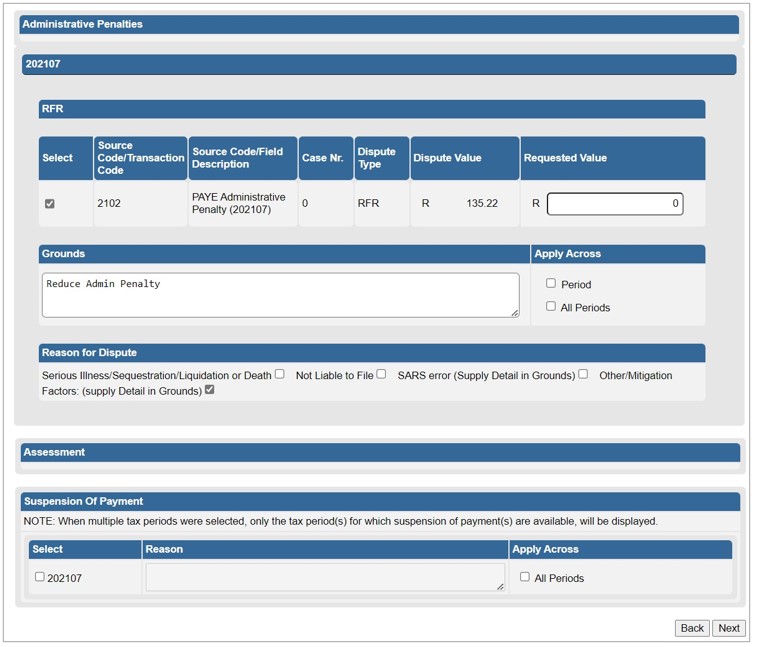762x647 pixels.
Task: Click the Requested Value column header
Action: [613, 158]
